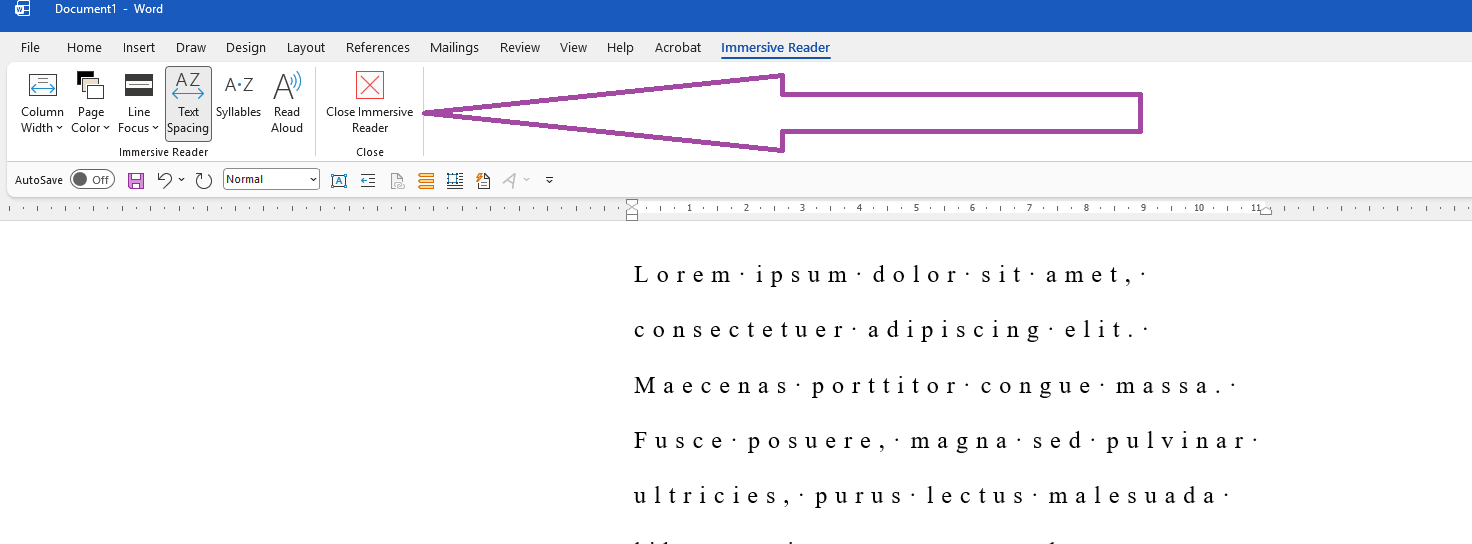This screenshot has width=1472, height=544.
Task: Undo the last action
Action: pos(165,180)
